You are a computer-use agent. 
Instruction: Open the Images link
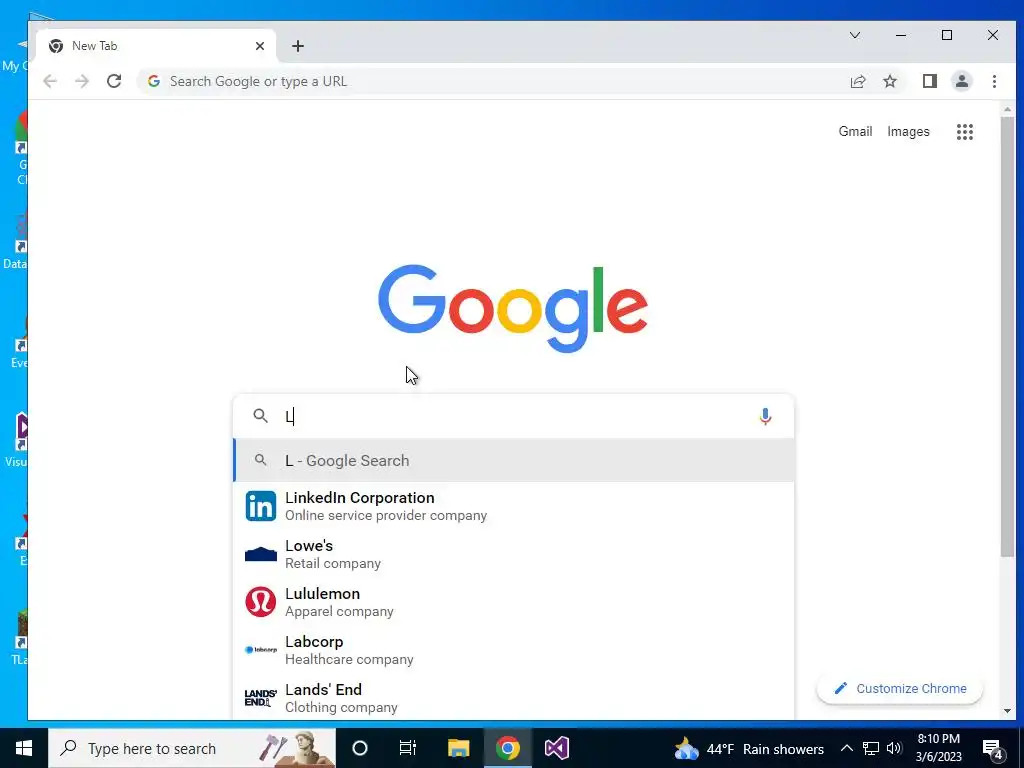(908, 131)
